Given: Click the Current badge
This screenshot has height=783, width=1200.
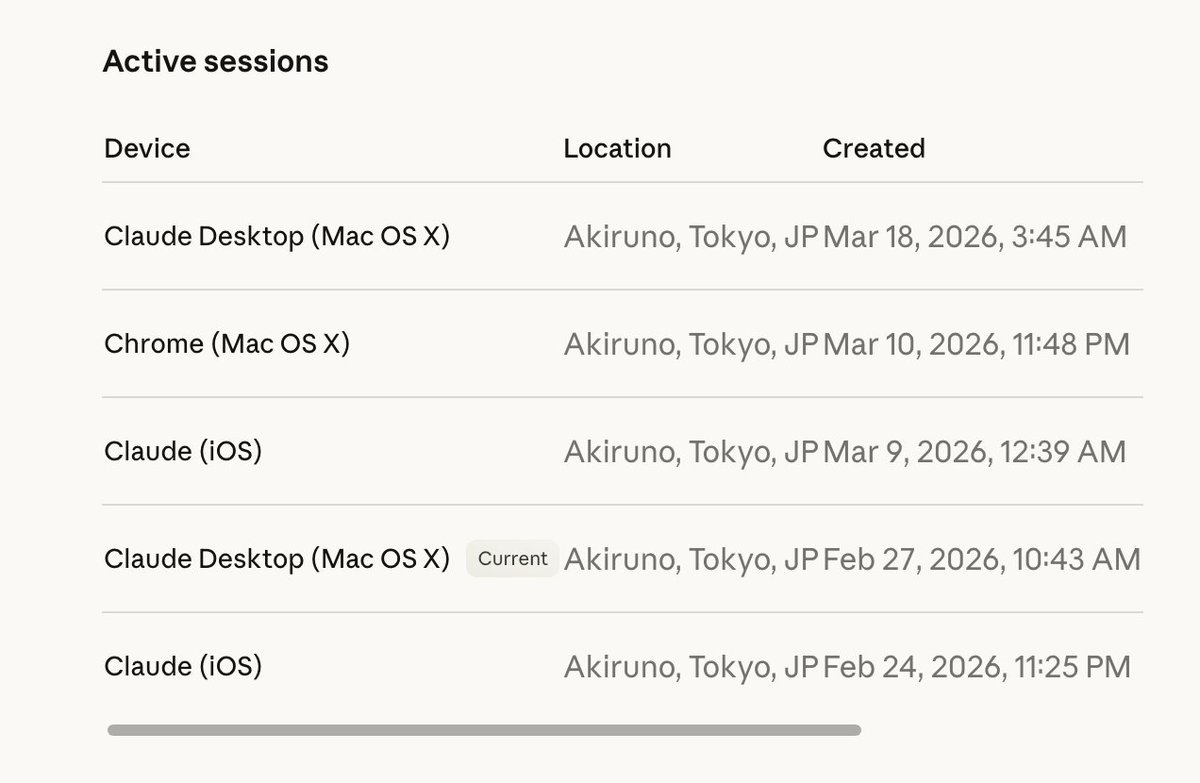Looking at the screenshot, I should coord(512,559).
